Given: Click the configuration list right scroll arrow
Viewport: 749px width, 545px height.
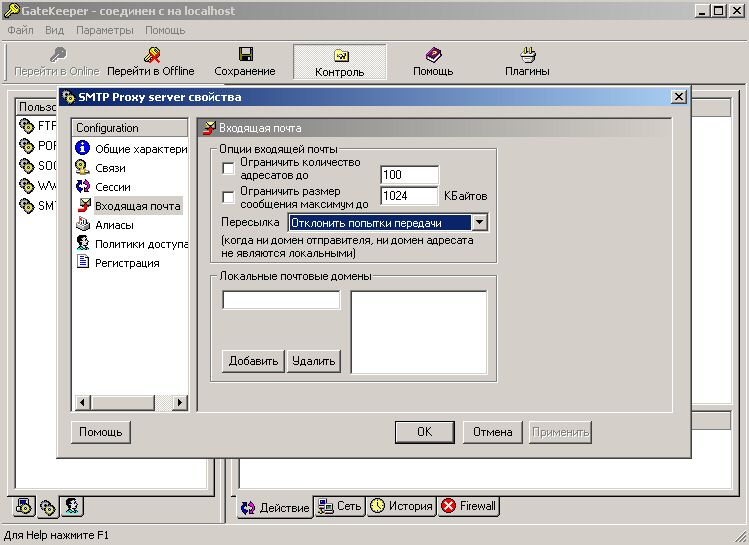Looking at the screenshot, I should pos(180,402).
